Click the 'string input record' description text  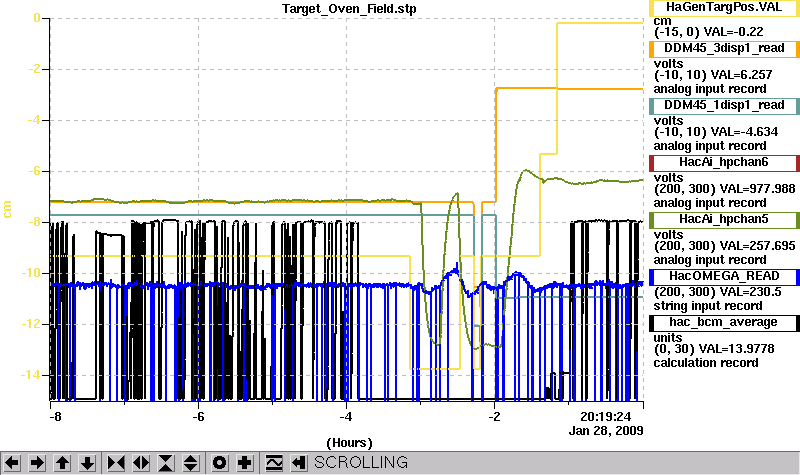tap(708, 306)
